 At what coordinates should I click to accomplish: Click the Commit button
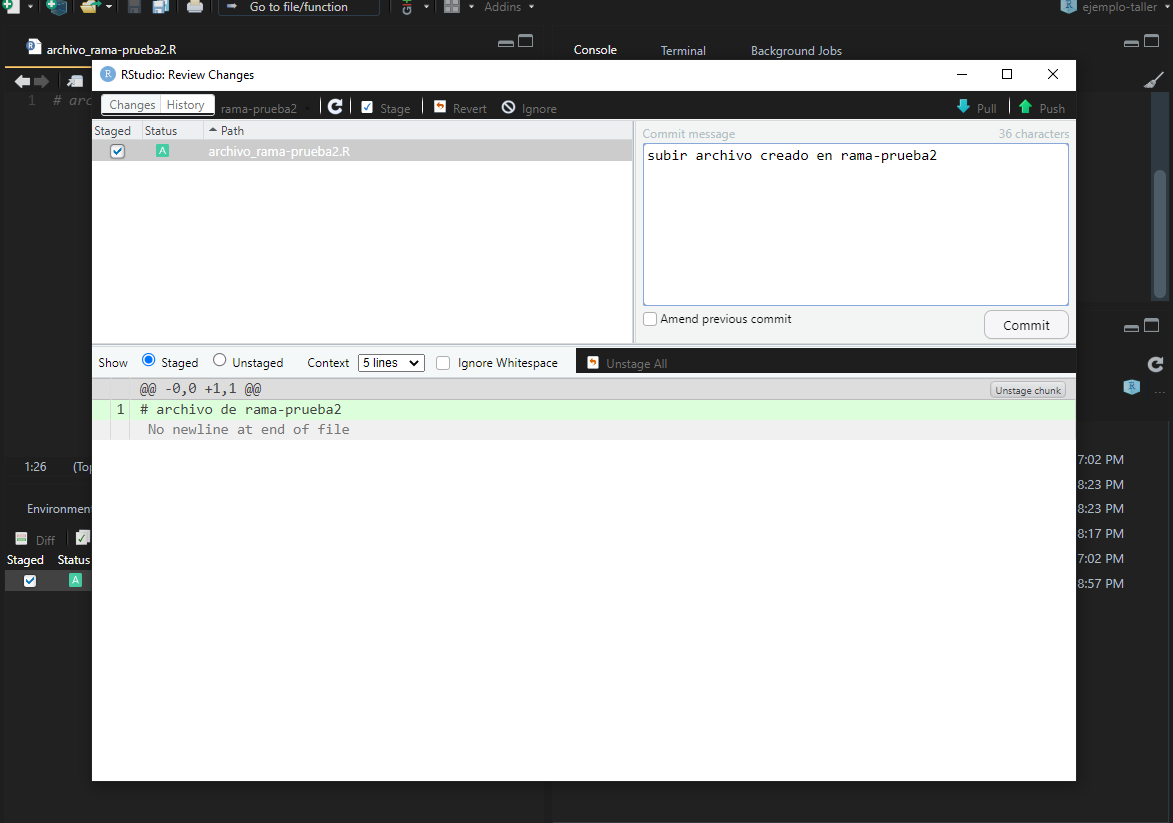click(x=1026, y=325)
